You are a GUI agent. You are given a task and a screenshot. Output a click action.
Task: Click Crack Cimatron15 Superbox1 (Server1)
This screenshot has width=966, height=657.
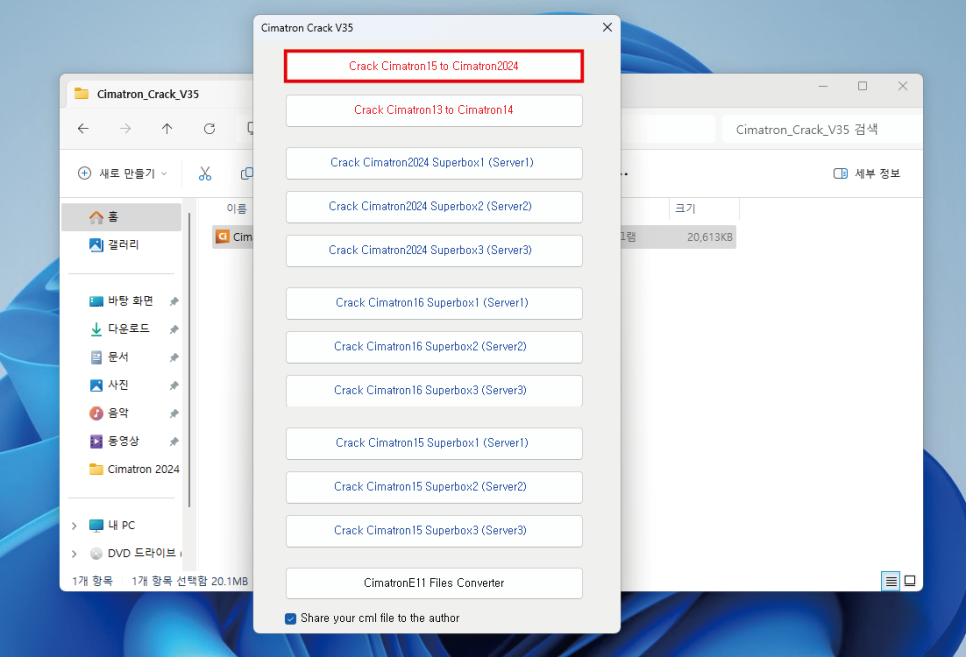(x=434, y=443)
